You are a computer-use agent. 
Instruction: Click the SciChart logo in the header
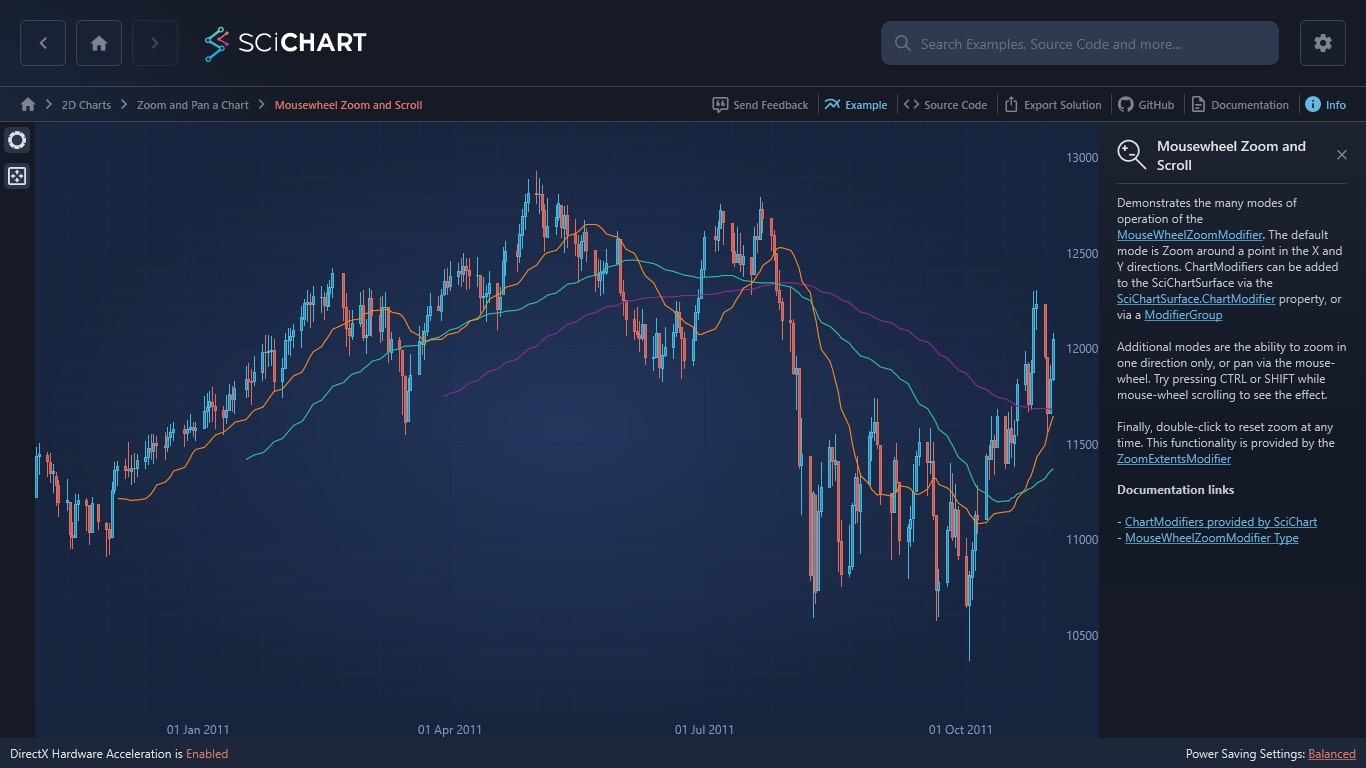(x=285, y=43)
